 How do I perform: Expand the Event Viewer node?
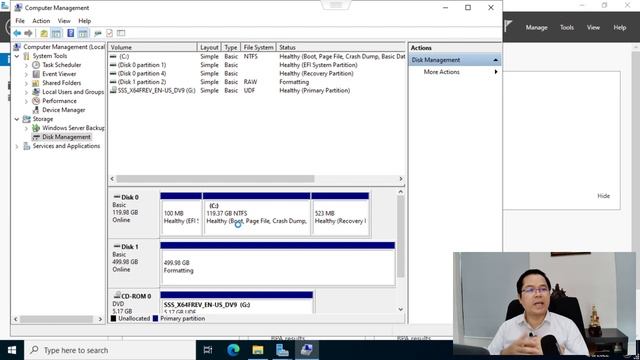(26, 74)
